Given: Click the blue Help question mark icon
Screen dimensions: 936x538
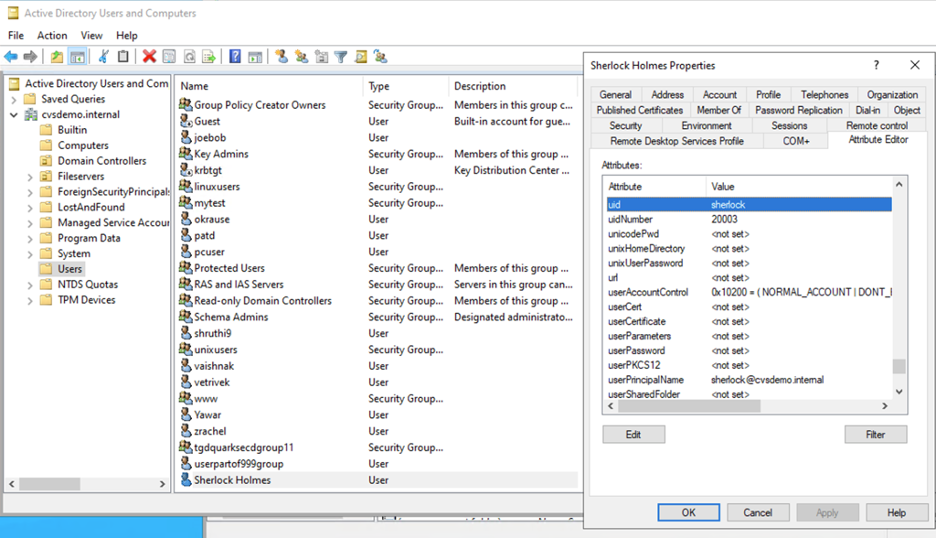Looking at the screenshot, I should 235,57.
